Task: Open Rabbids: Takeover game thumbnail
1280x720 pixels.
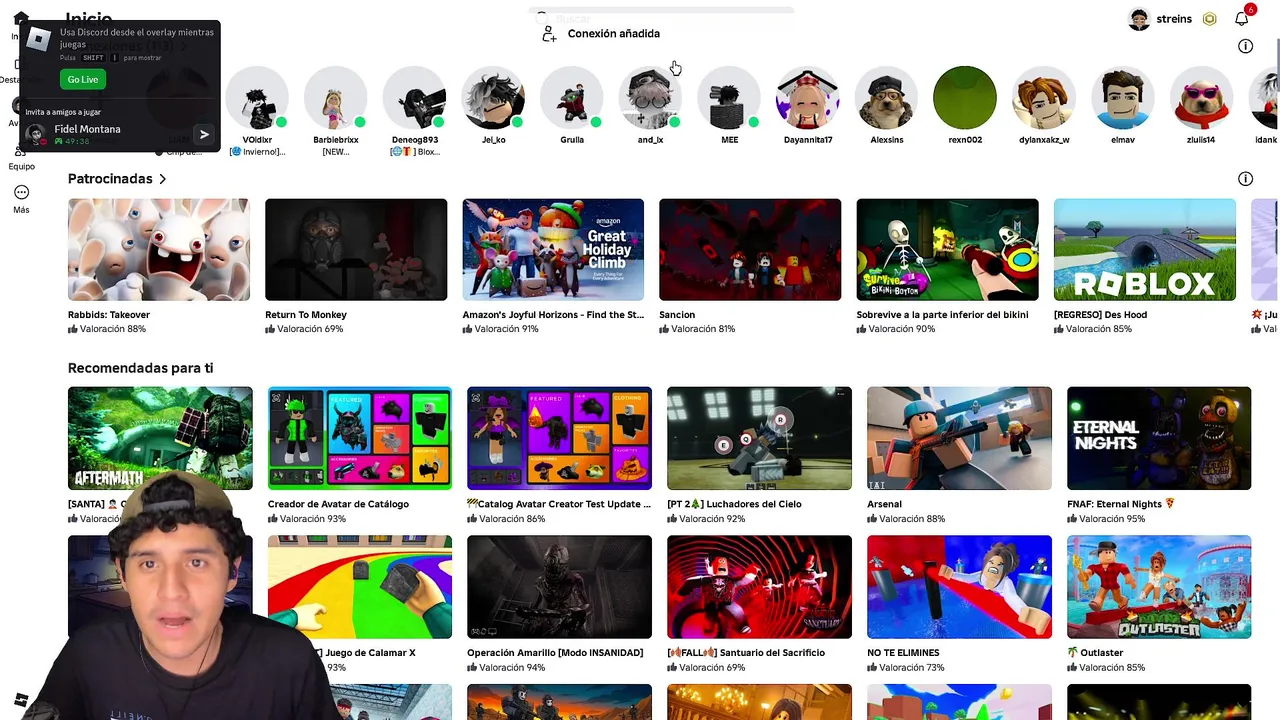Action: (159, 249)
